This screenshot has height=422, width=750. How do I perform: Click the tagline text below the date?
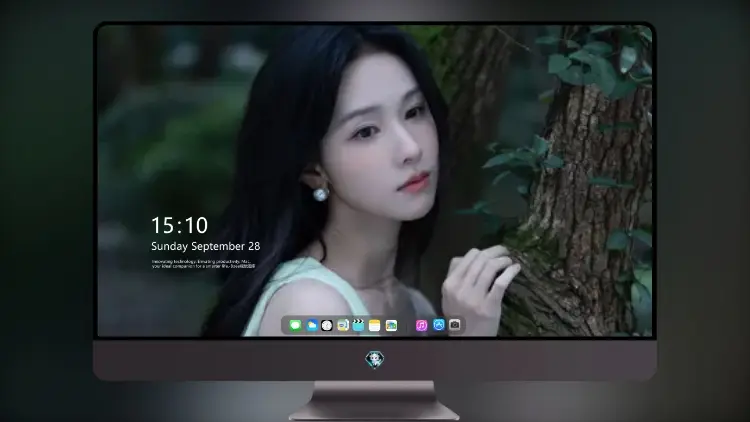203,264
